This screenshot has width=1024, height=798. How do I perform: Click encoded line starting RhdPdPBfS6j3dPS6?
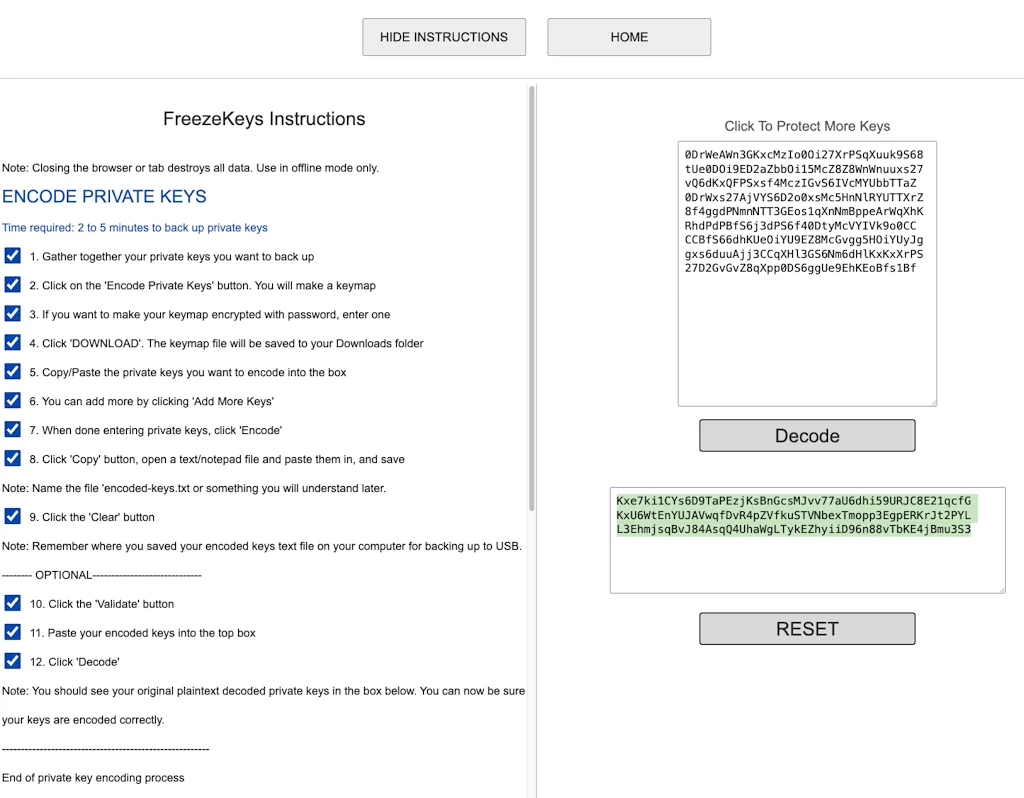pos(801,226)
